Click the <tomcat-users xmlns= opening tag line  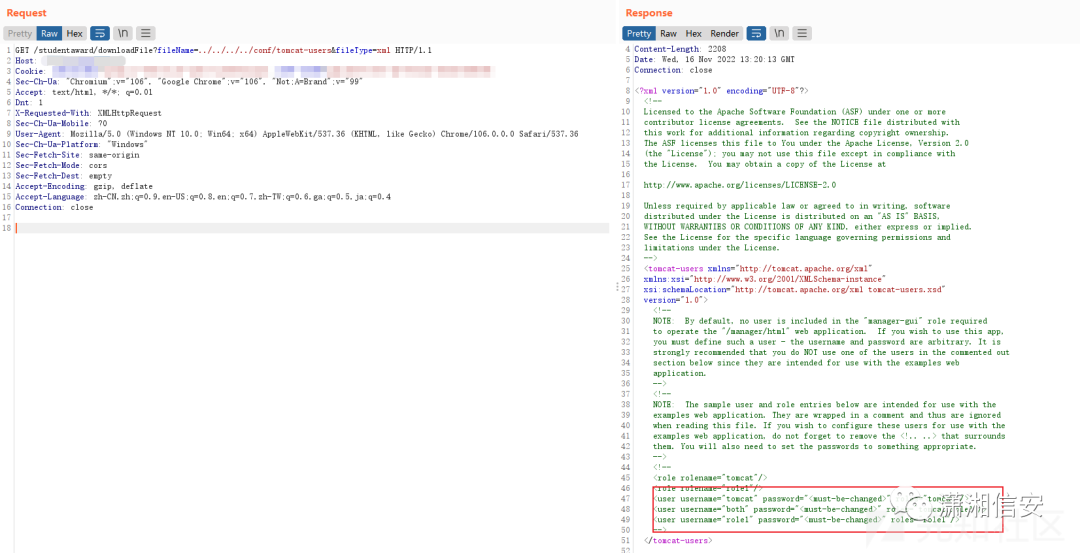pyautogui.click(x=758, y=269)
